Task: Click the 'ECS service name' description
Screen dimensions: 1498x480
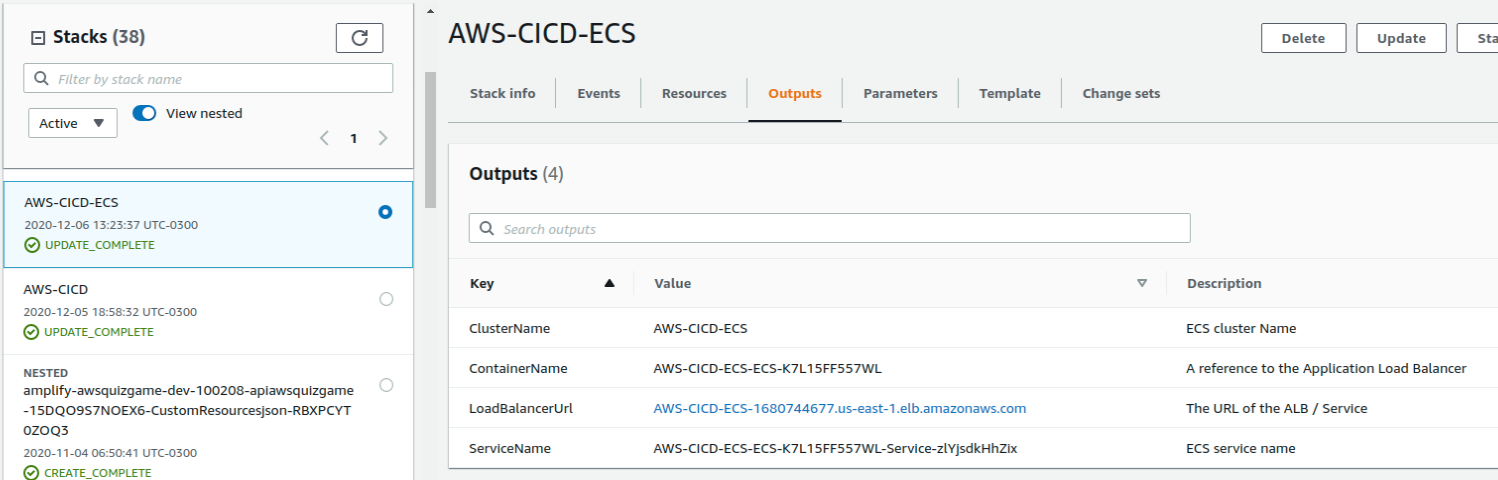Action: point(1240,448)
